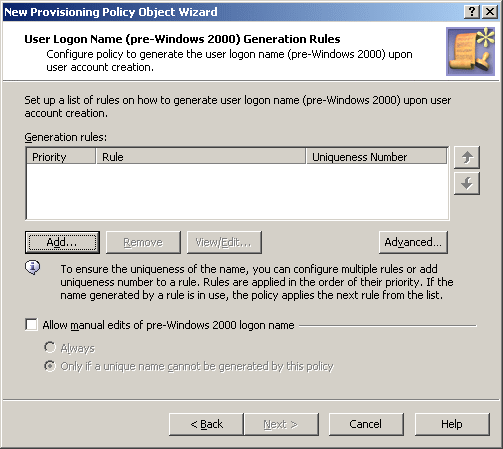Select the Always radio option
This screenshot has width=503, height=449.
tap(50, 347)
